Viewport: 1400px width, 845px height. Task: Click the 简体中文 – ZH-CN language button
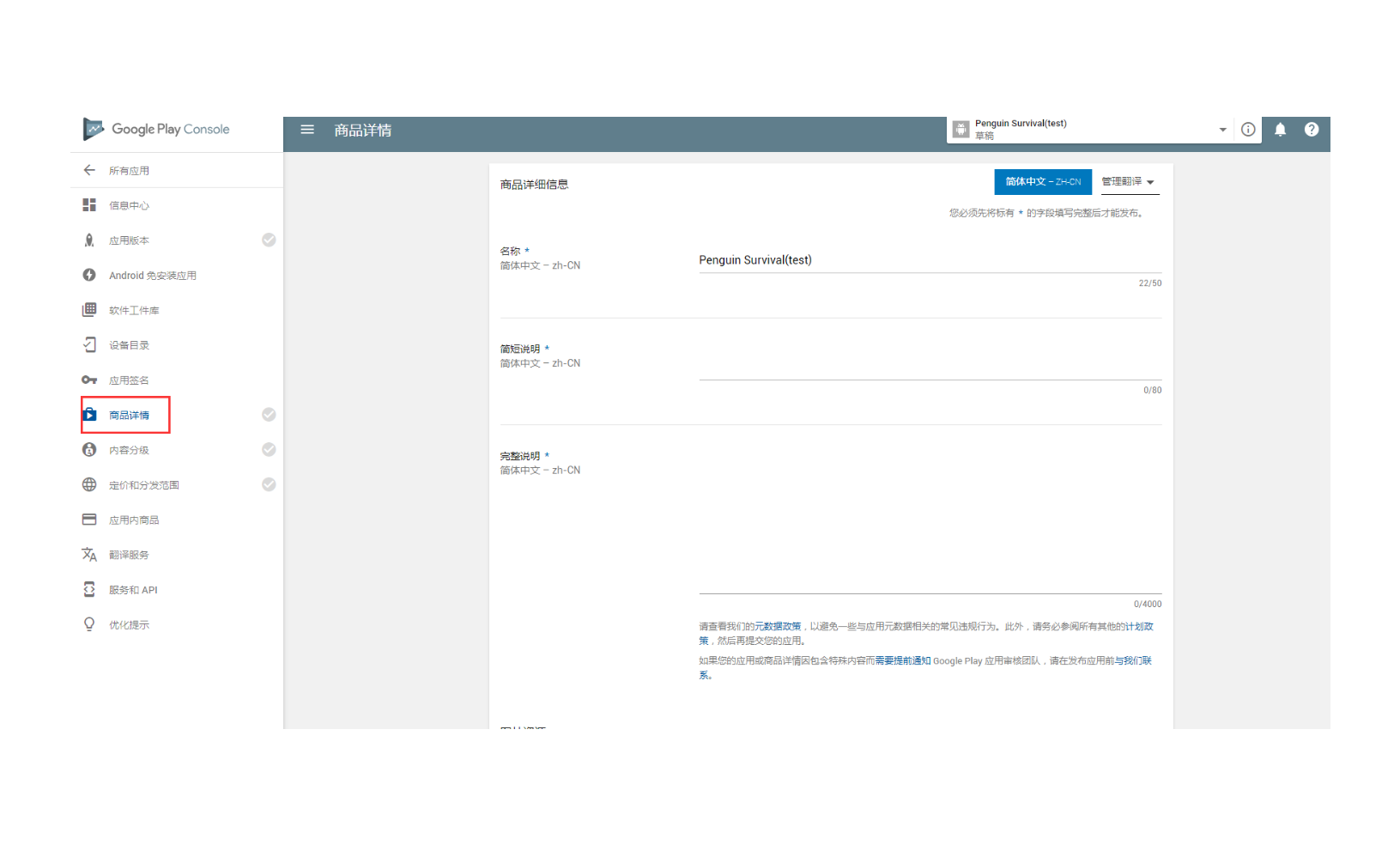tap(1043, 182)
